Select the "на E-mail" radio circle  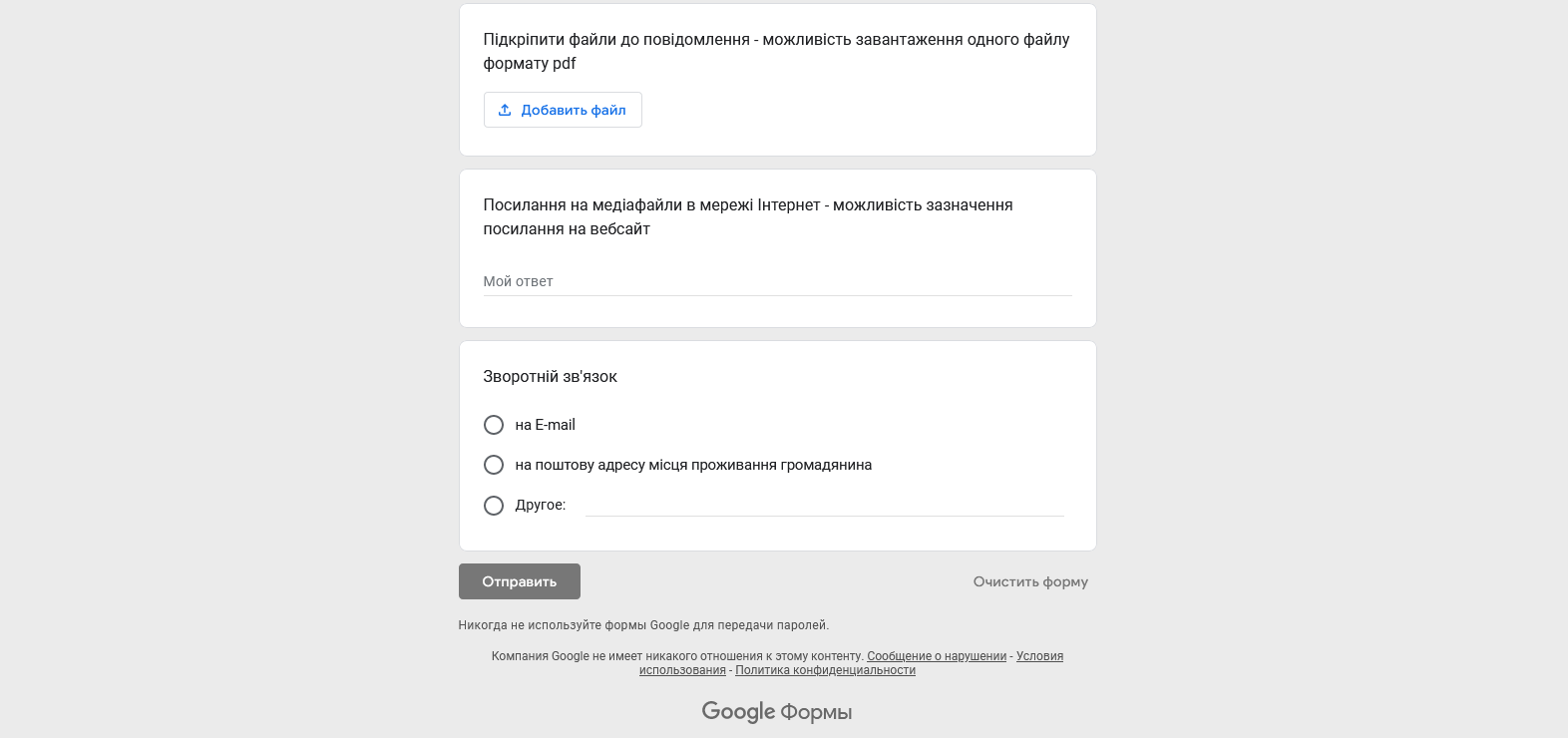click(x=494, y=425)
